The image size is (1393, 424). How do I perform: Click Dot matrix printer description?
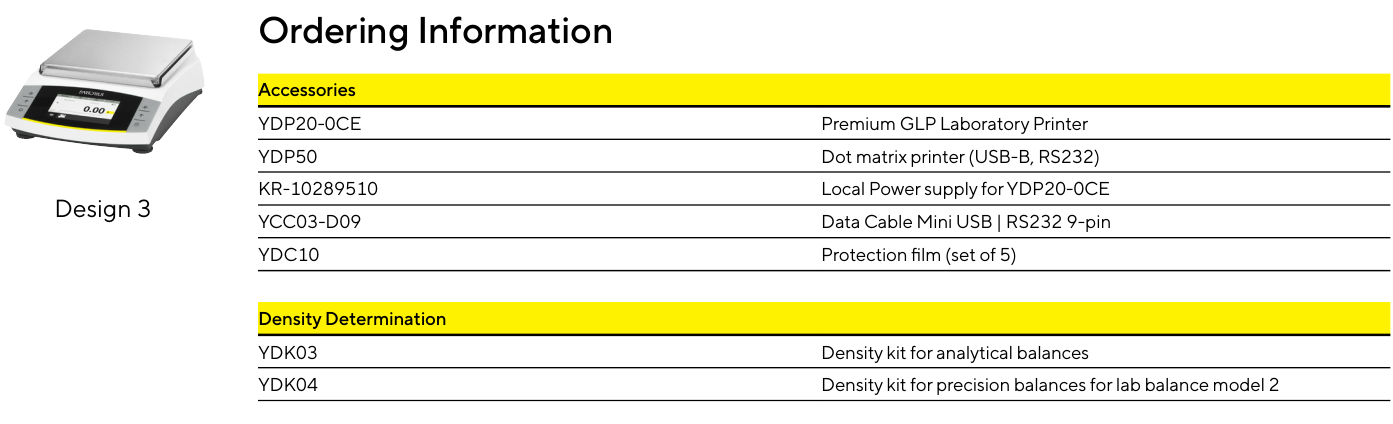(x=960, y=157)
